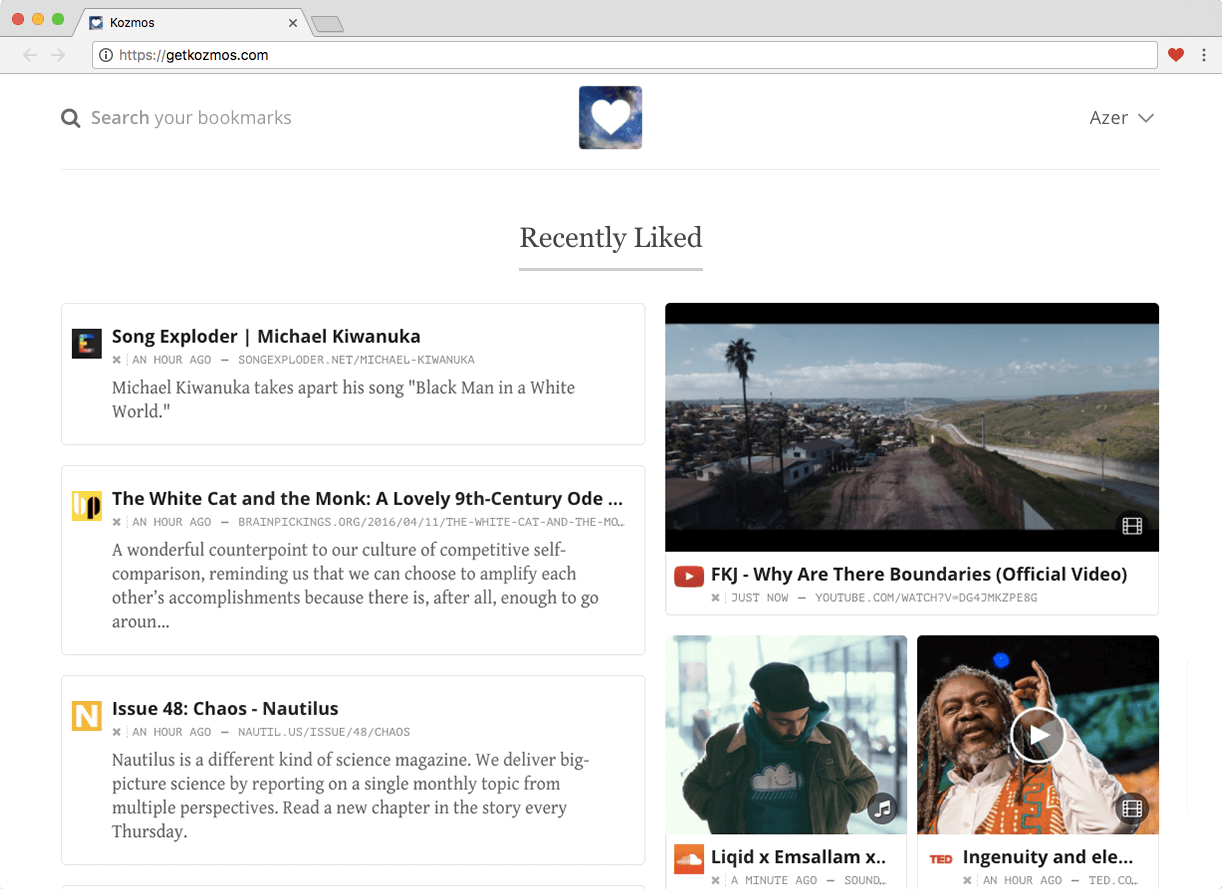This screenshot has height=889, width=1222.
Task: Click the red Kozmos heart extension icon
Action: coord(1176,55)
